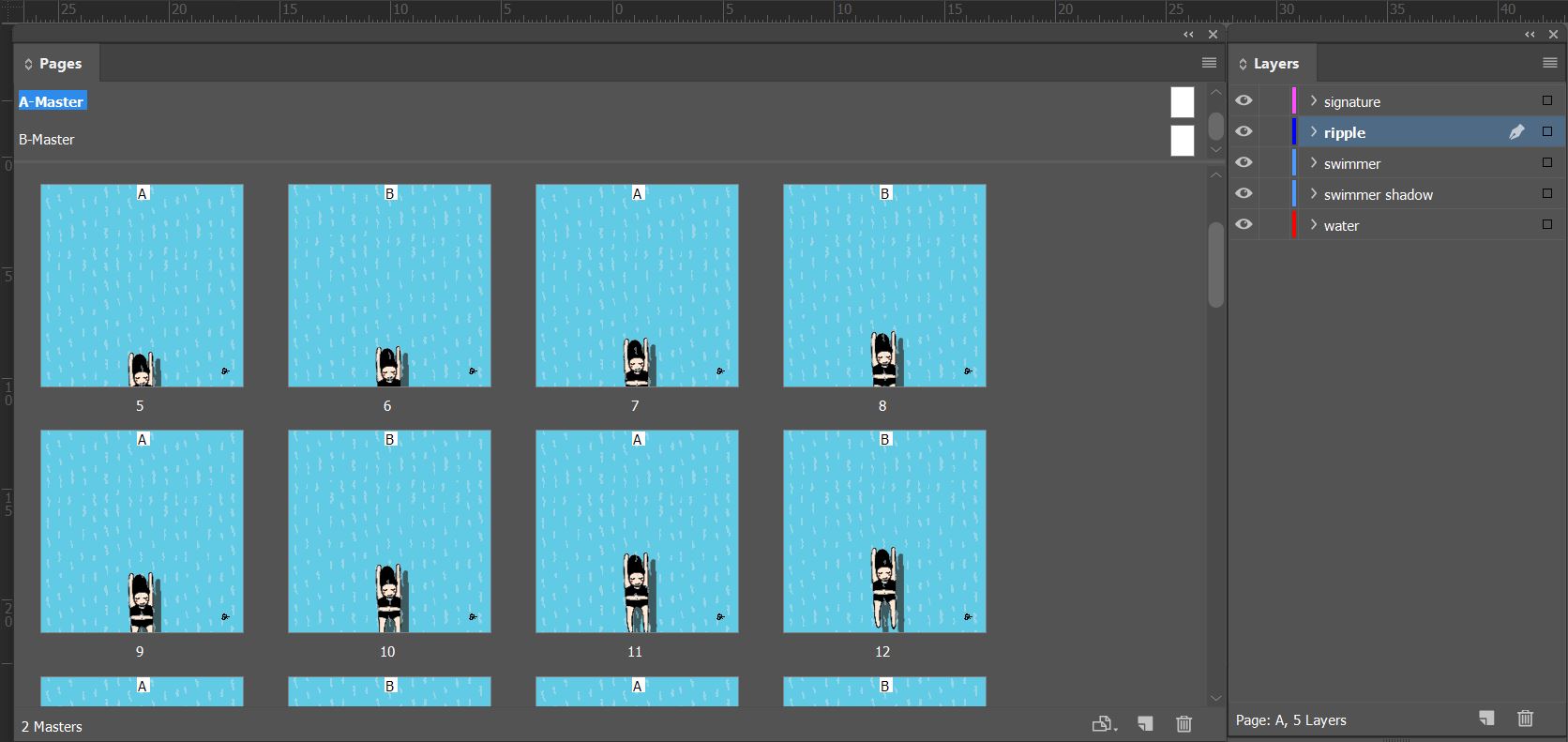Viewport: 1568px width, 742px height.
Task: Close the Layers panel
Action: click(1553, 35)
